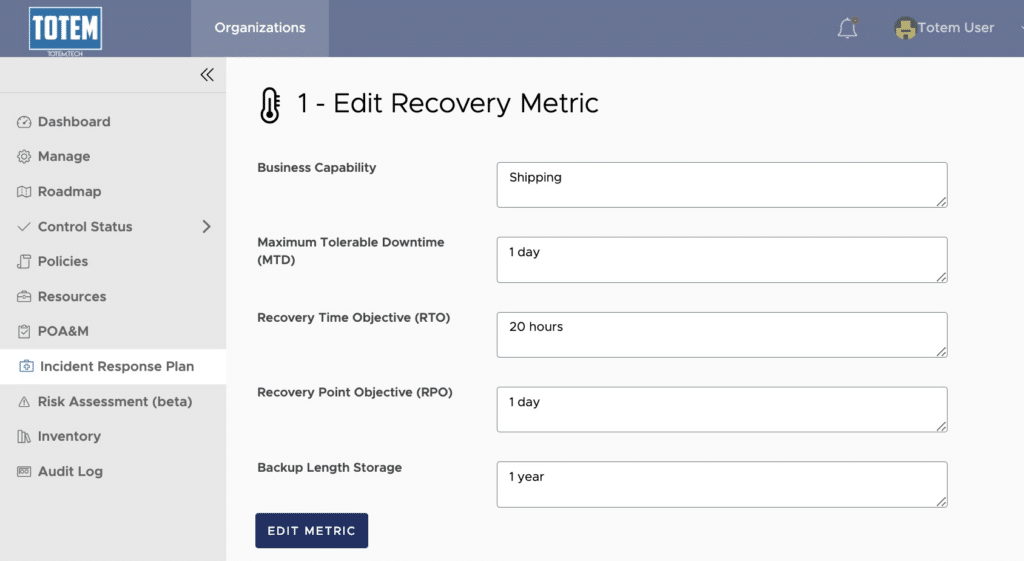Image resolution: width=1024 pixels, height=561 pixels.
Task: Click the Incident Response Plan kit icon
Action: (26, 366)
